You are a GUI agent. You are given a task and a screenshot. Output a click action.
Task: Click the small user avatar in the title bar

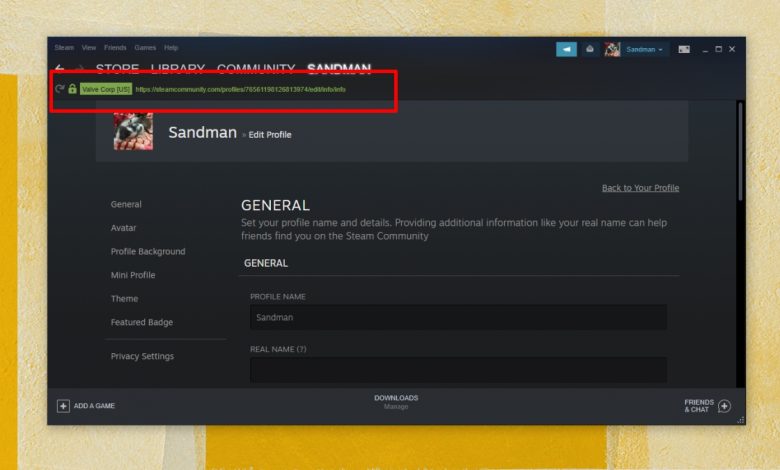click(x=612, y=49)
